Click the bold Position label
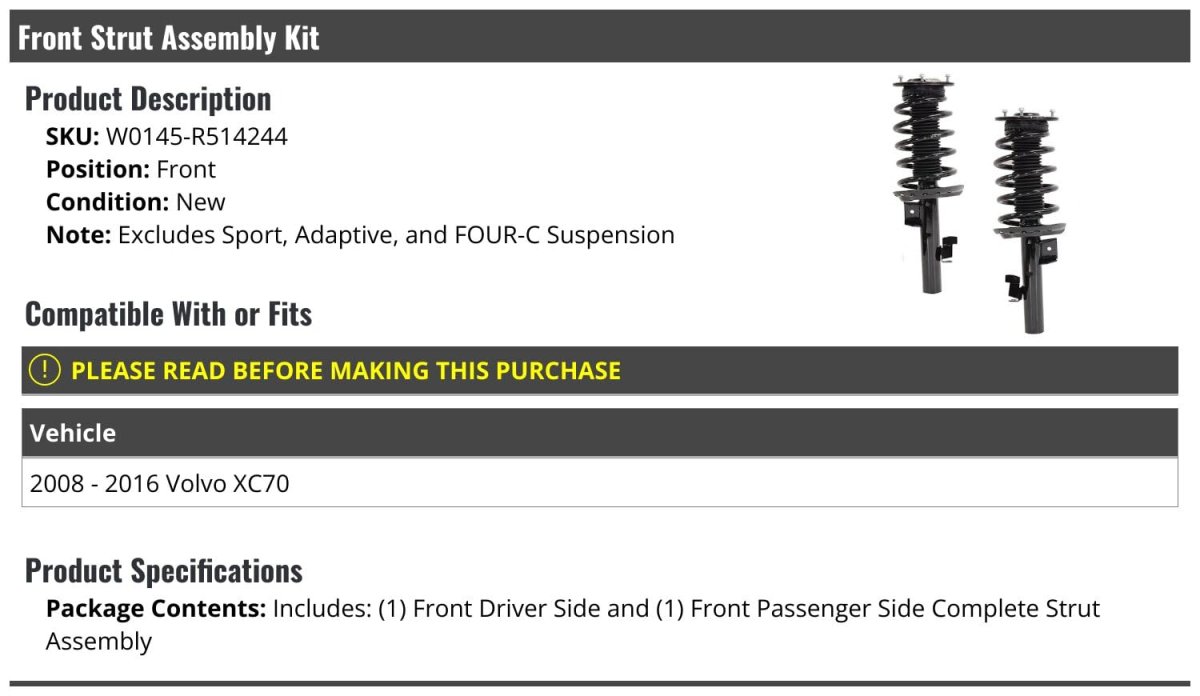Screen dimensions: 1200x696 coord(97,169)
